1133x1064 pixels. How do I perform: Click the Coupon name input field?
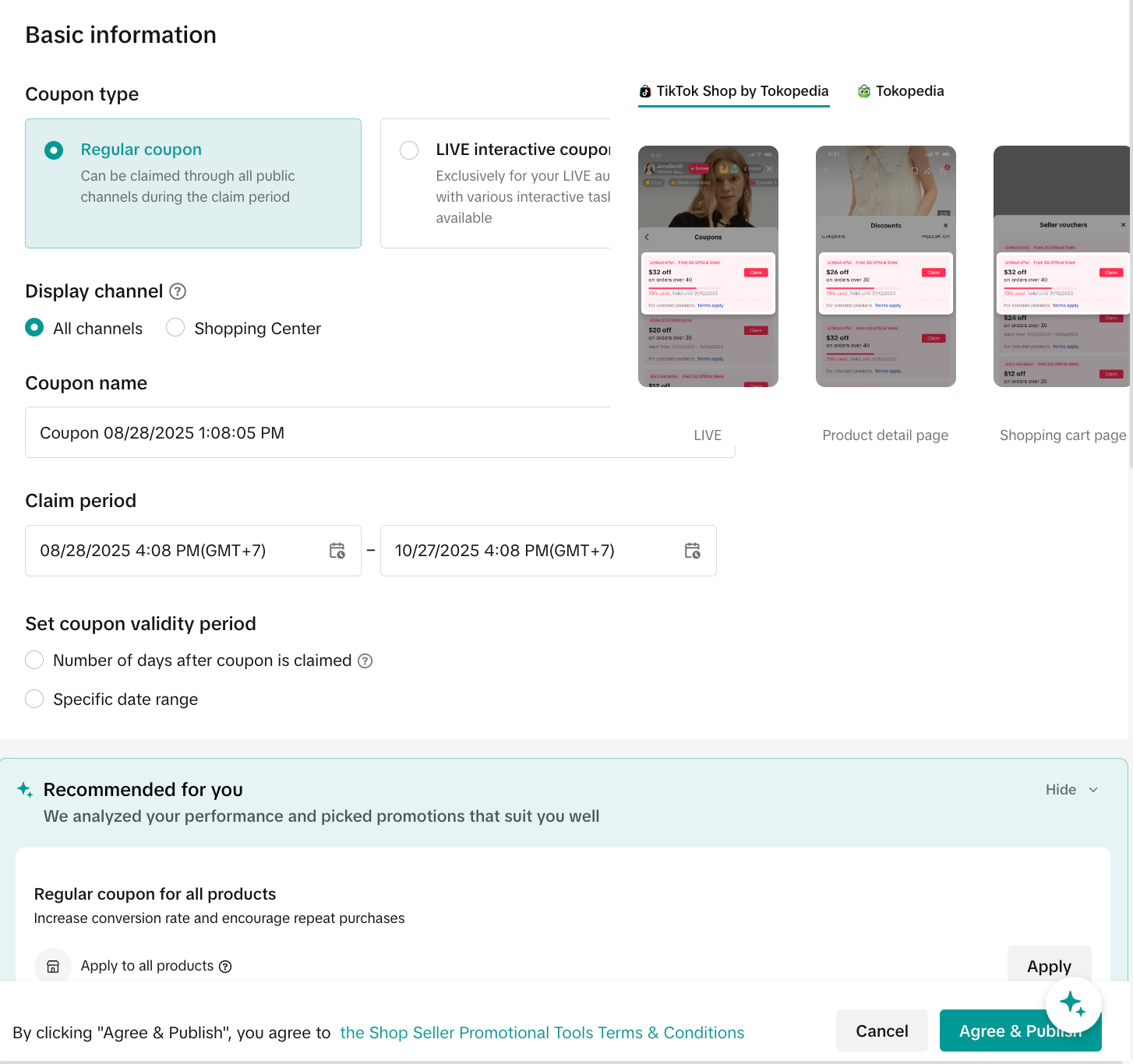click(x=380, y=432)
